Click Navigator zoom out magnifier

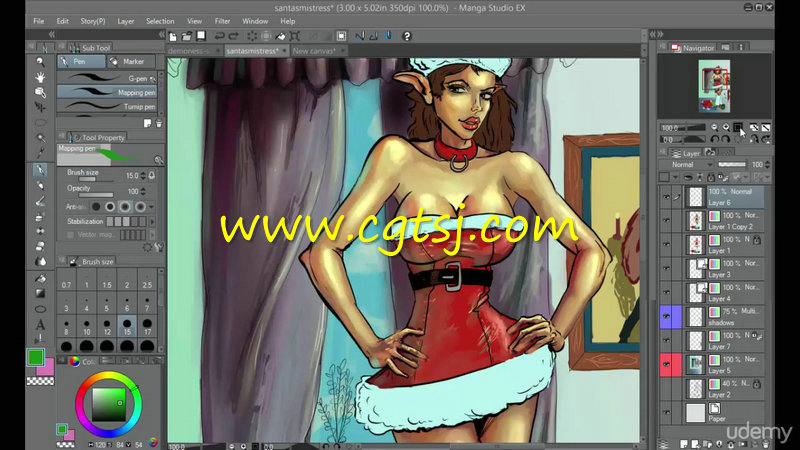(x=714, y=128)
